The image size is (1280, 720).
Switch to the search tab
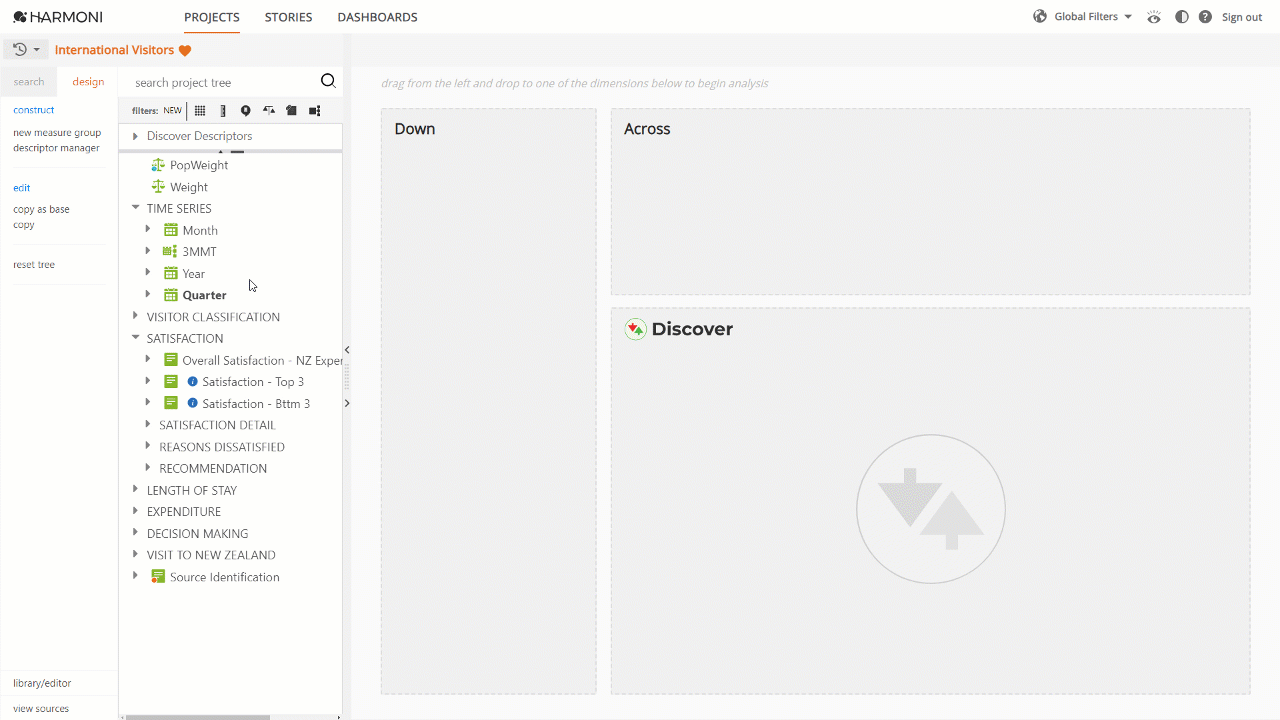coord(29,82)
